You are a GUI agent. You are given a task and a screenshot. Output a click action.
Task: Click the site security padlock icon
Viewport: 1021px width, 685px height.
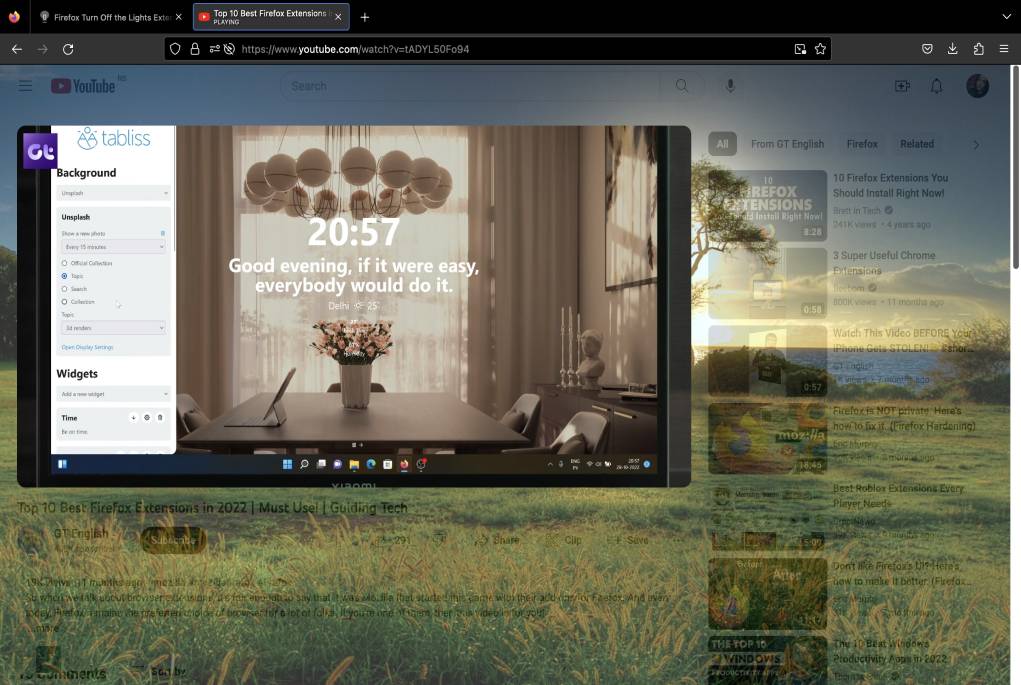coord(195,49)
